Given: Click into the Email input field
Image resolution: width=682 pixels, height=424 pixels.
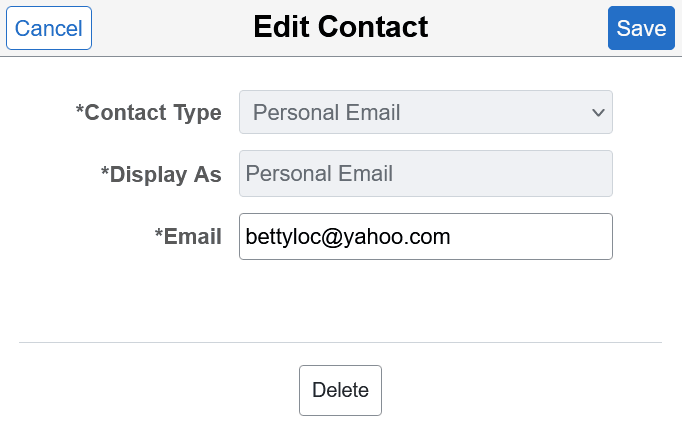Looking at the screenshot, I should click(x=425, y=236).
